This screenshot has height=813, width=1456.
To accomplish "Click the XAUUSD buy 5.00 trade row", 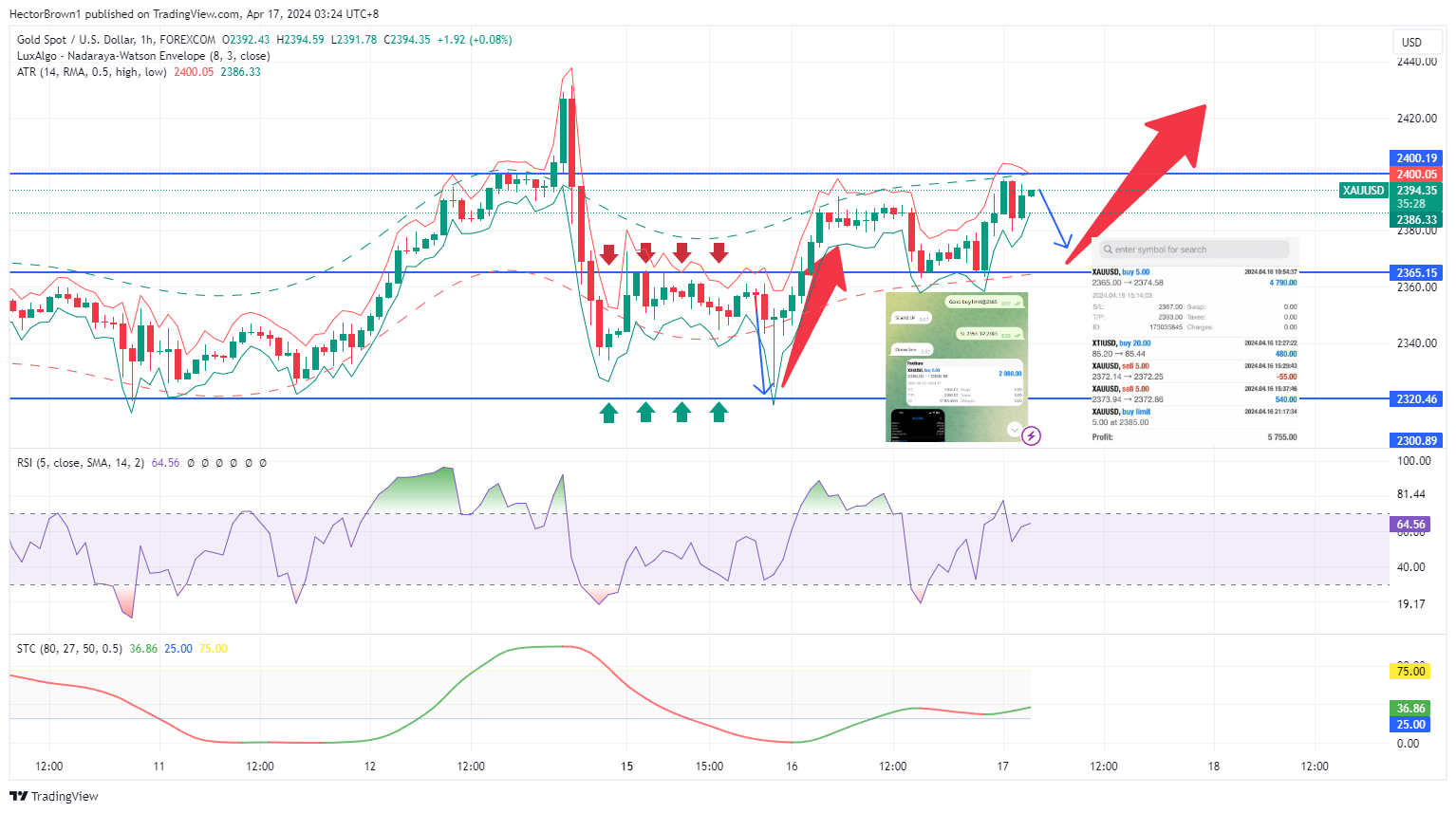I will coord(1194,277).
